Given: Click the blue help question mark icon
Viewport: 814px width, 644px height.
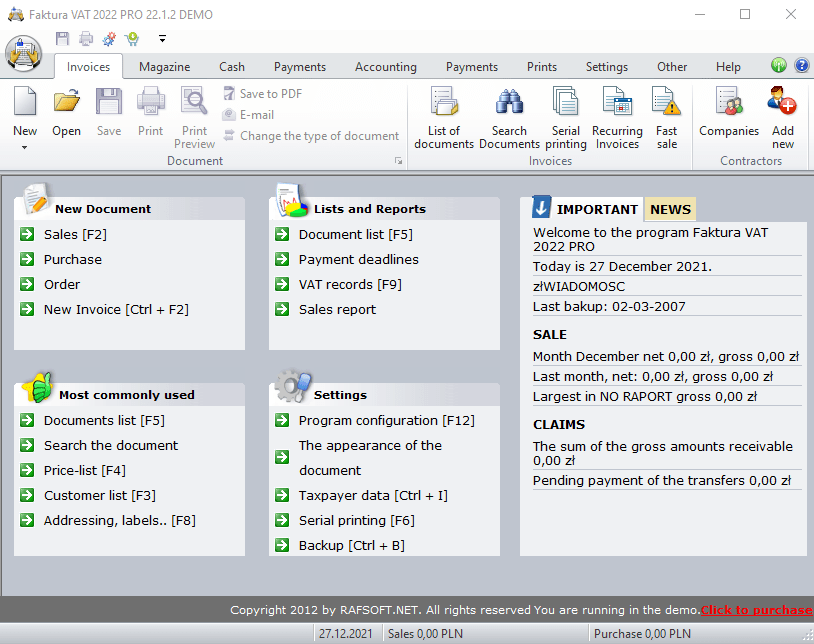Looking at the screenshot, I should (802, 66).
